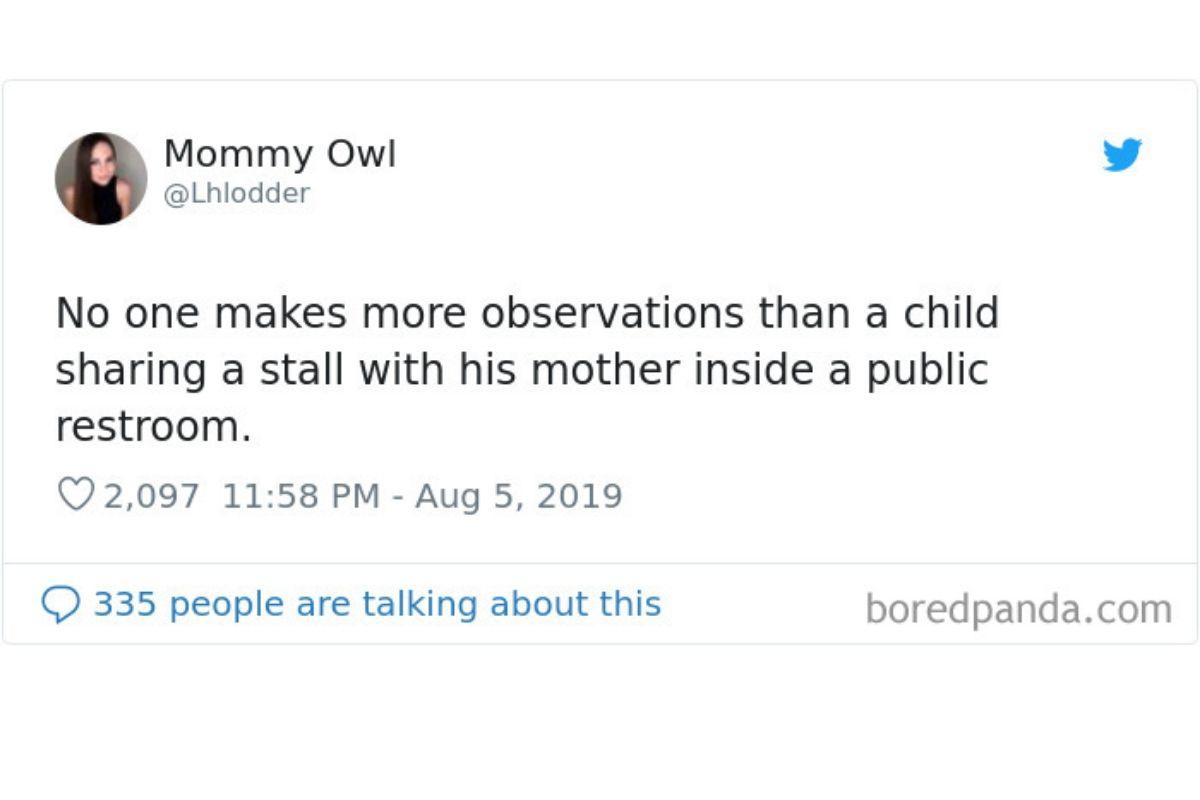The height and width of the screenshot is (800, 1200).
Task: Click the 11:58 PM timestamp
Action: coord(300,496)
